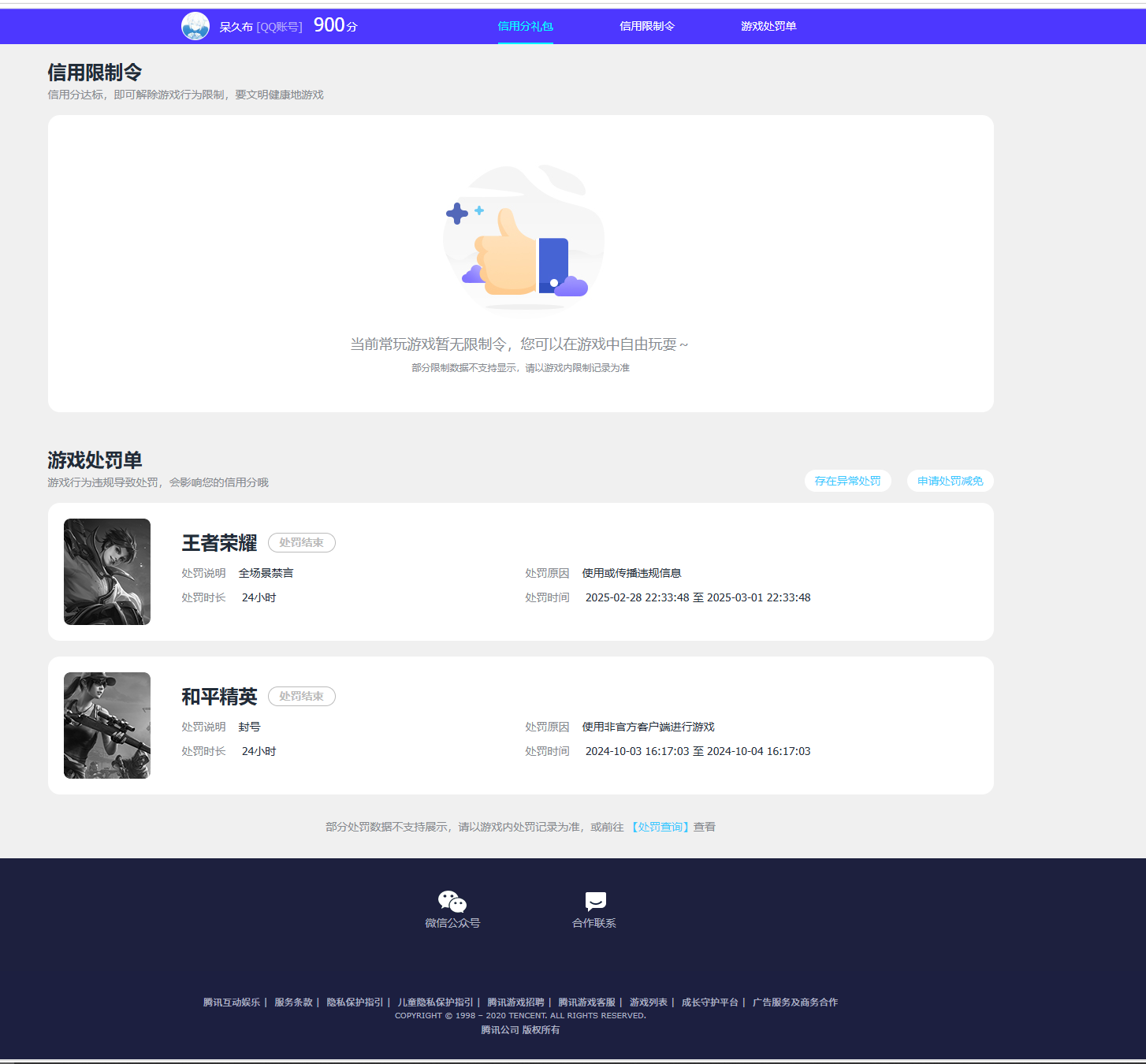
Task: Click the 申请处罚减免 button
Action: (x=951, y=481)
